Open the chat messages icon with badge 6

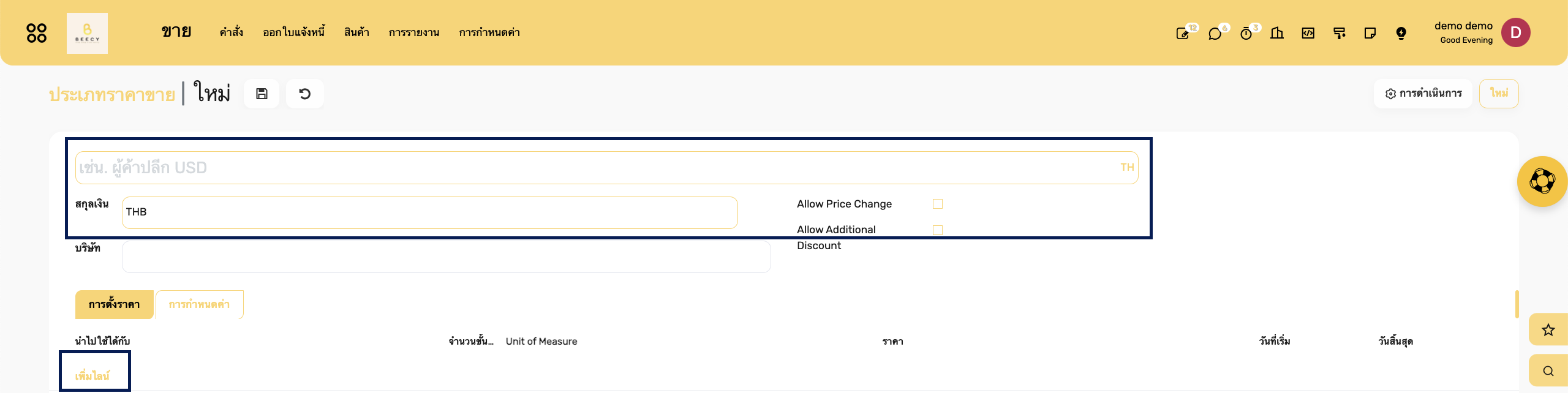tap(1215, 34)
